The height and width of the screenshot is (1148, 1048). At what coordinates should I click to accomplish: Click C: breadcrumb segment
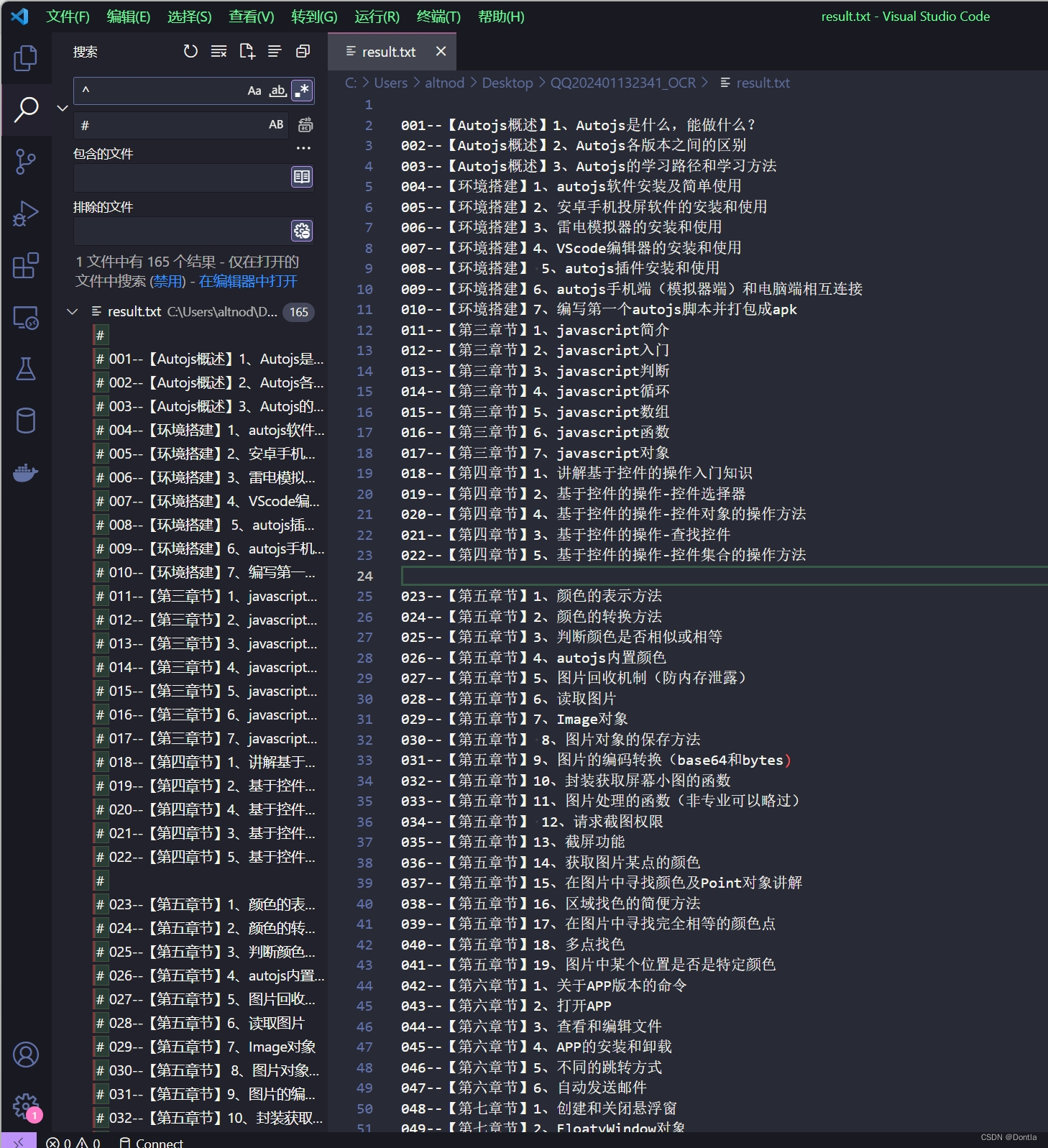(x=351, y=83)
